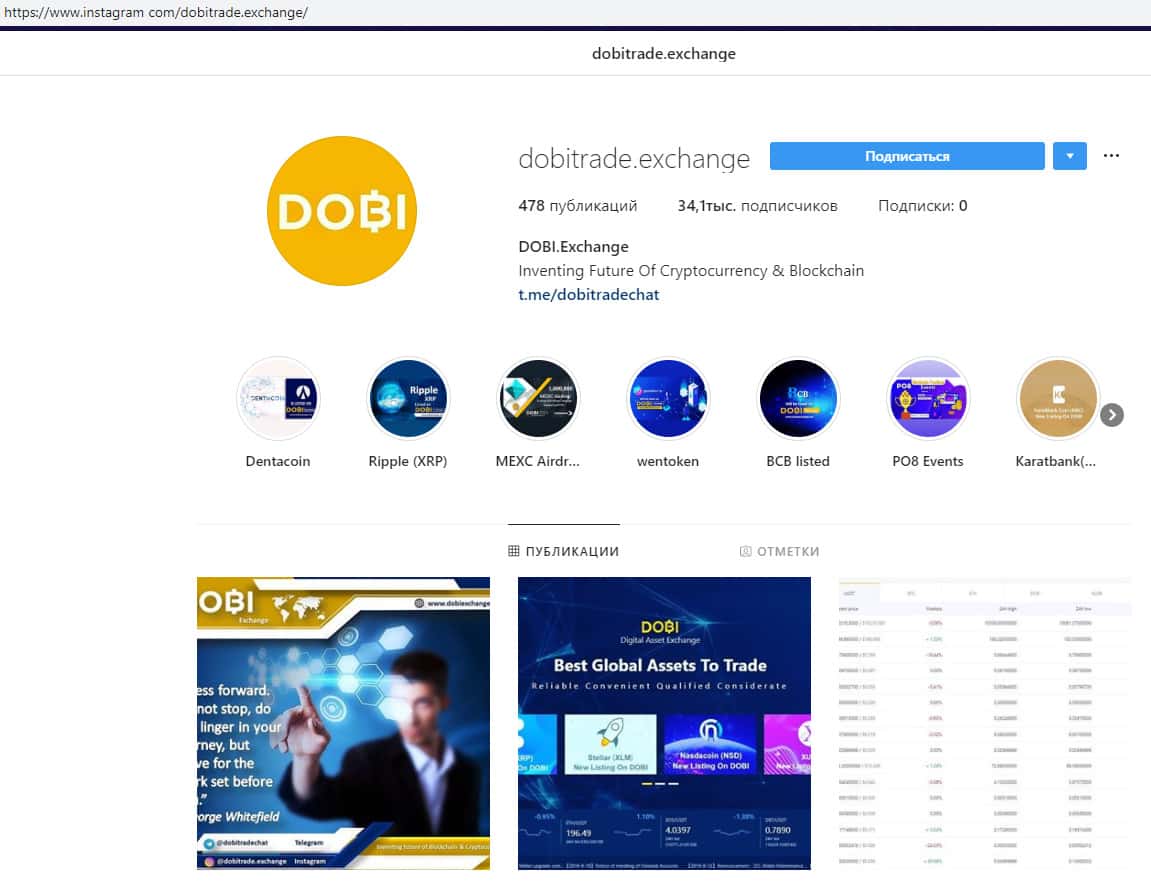Open the Ripple (XRP) story highlight
Viewport: 1151px width, 892px height.
408,399
